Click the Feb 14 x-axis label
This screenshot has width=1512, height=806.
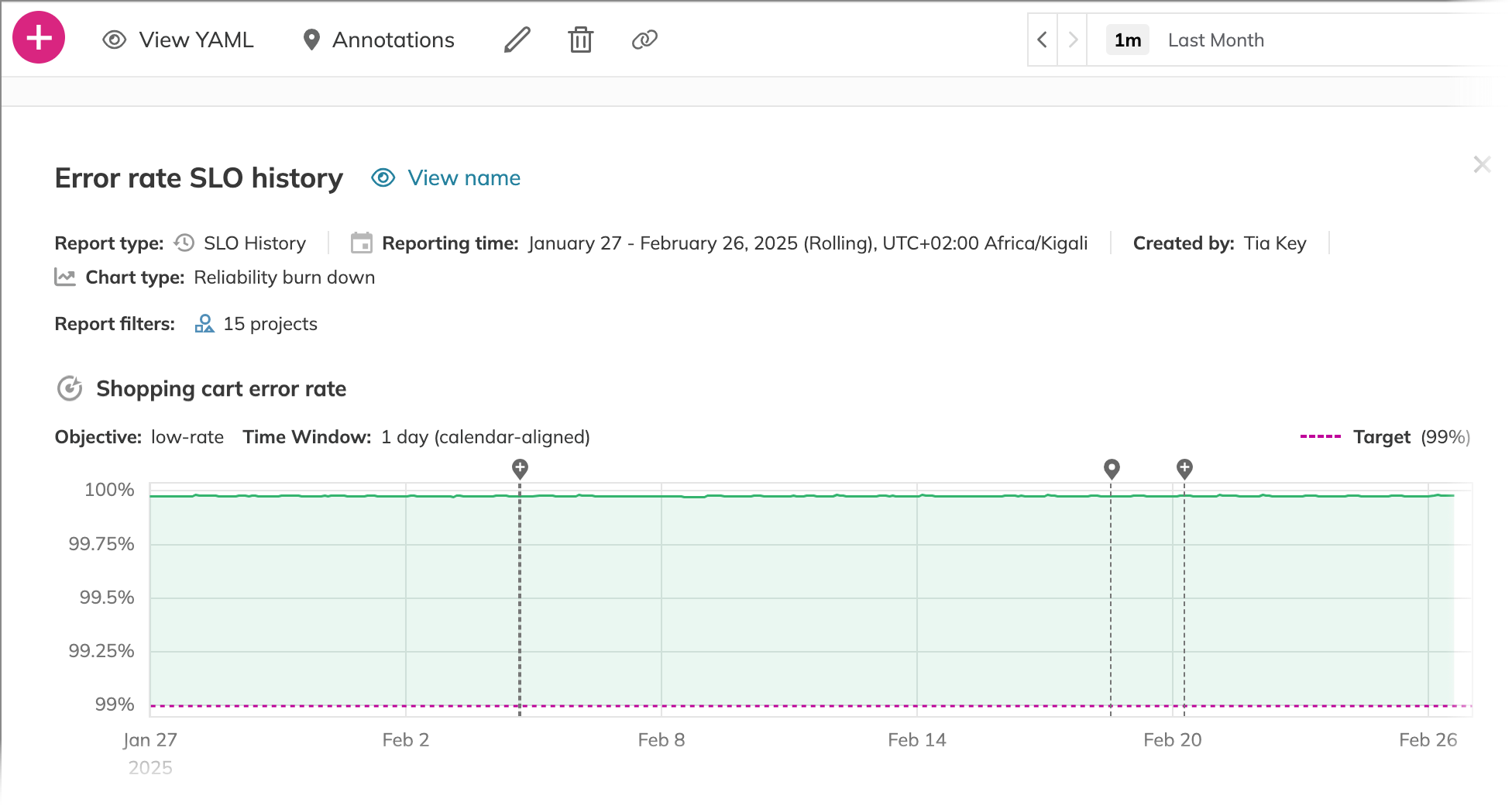coord(917,740)
